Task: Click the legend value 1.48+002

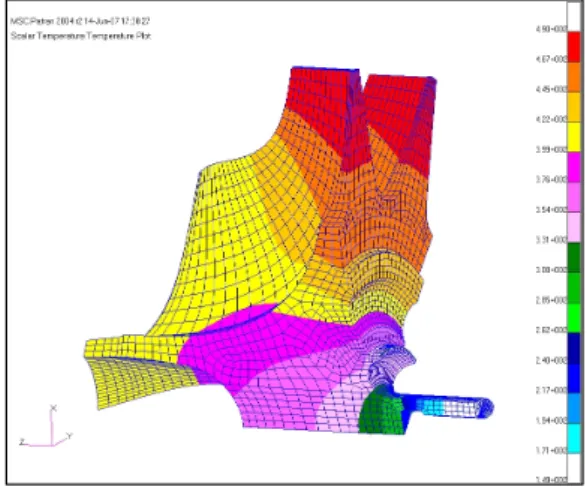Action: pyautogui.click(x=551, y=480)
